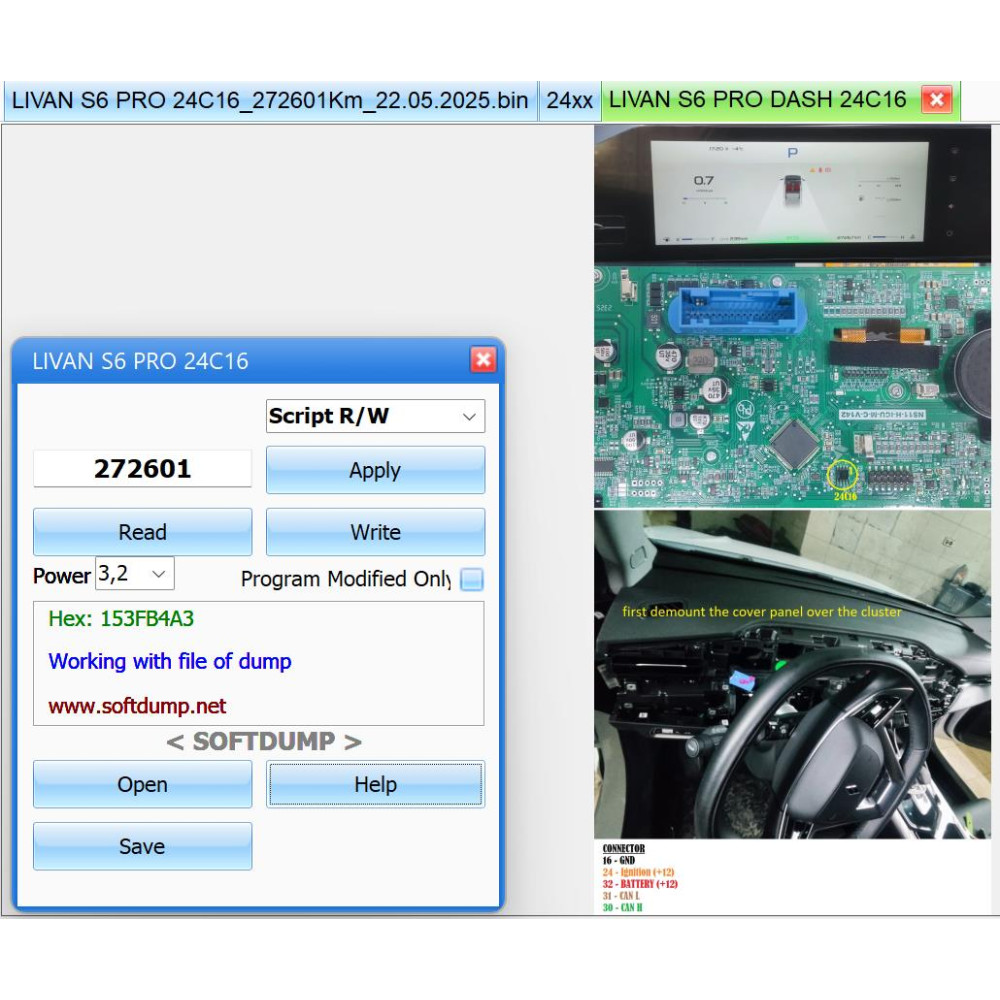Select the Hex: 153FB4A3 text
This screenshot has height=1000, width=1000.
[x=121, y=618]
